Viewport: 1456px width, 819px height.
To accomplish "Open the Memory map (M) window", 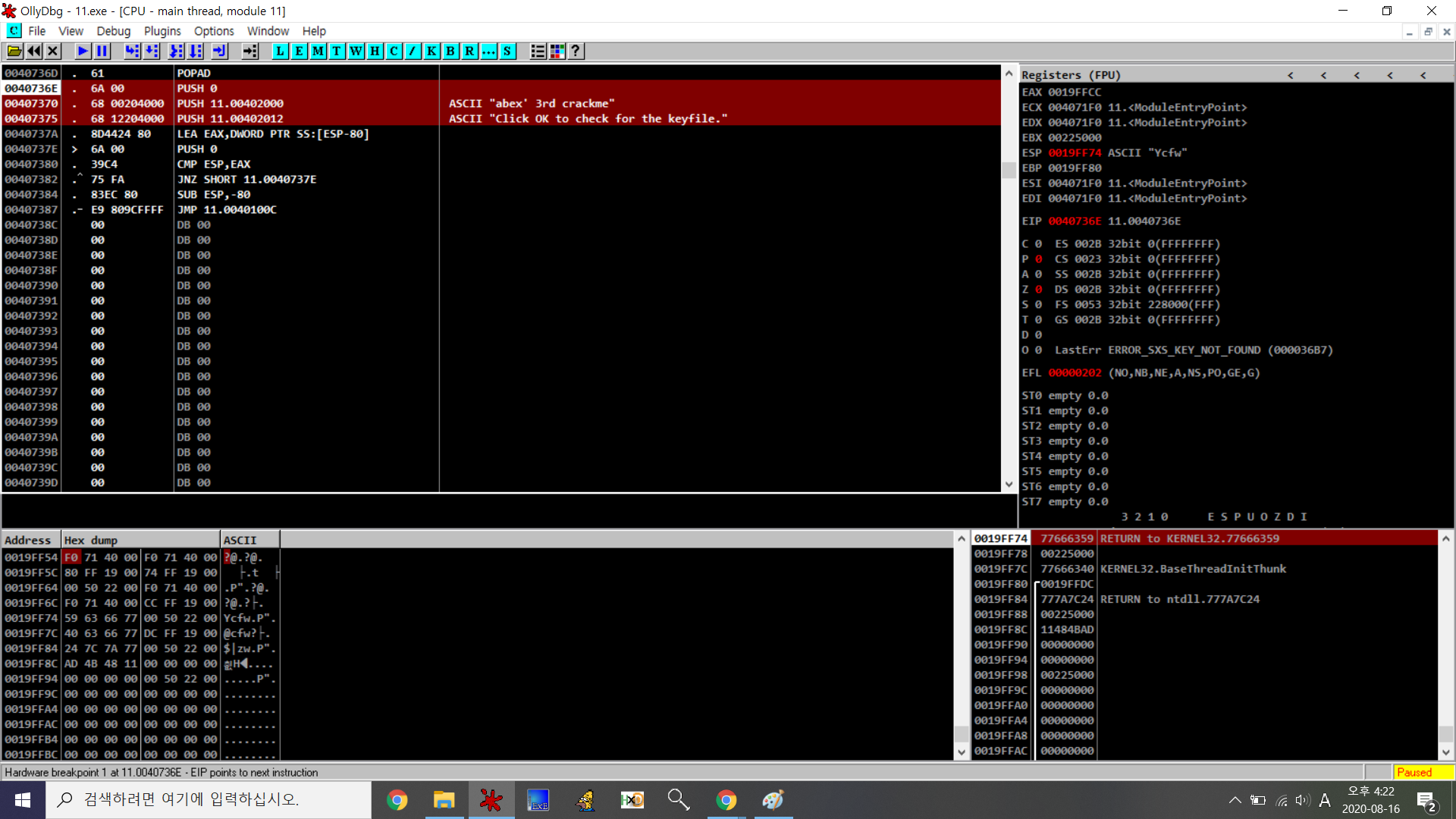I will (318, 51).
